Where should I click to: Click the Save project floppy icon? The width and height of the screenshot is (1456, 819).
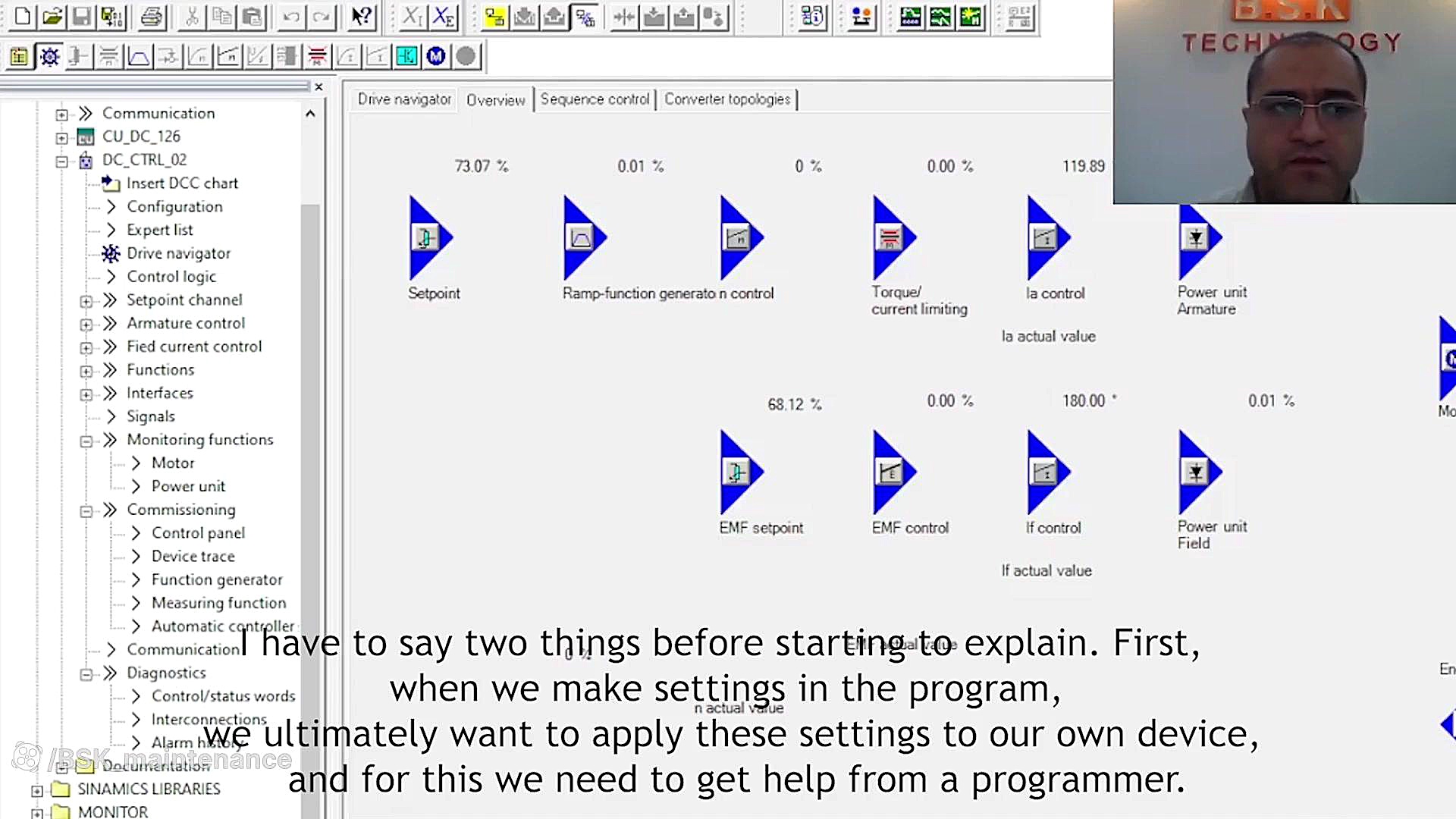click(x=82, y=17)
